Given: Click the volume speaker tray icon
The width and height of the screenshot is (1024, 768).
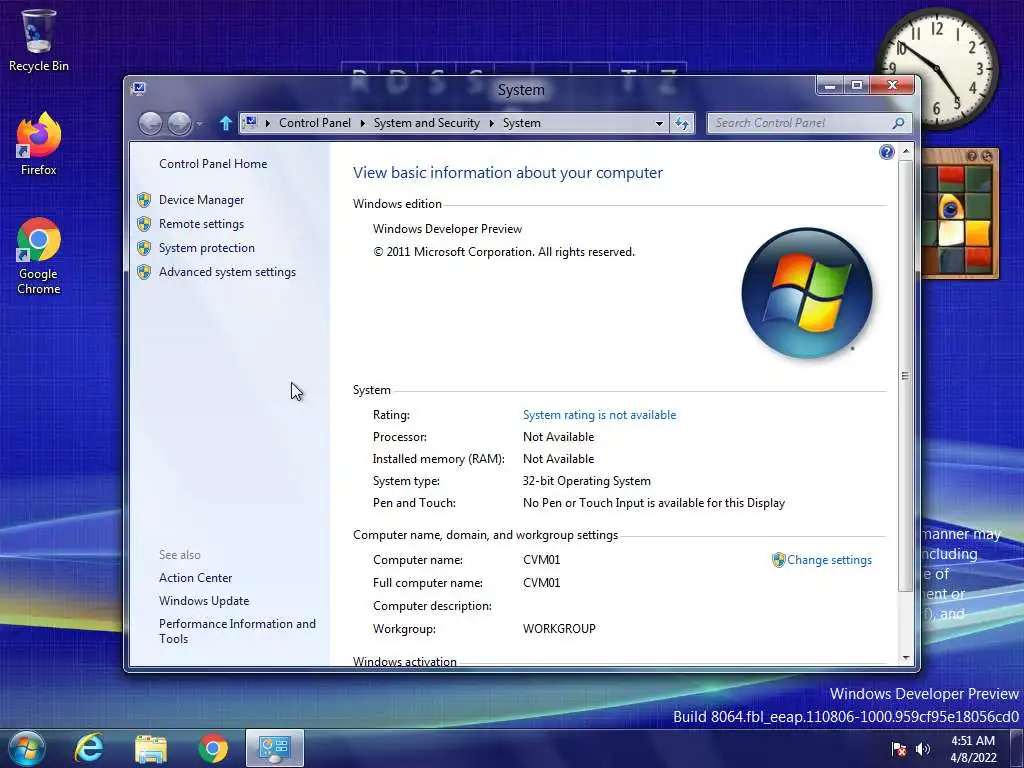Looking at the screenshot, I should tap(923, 749).
